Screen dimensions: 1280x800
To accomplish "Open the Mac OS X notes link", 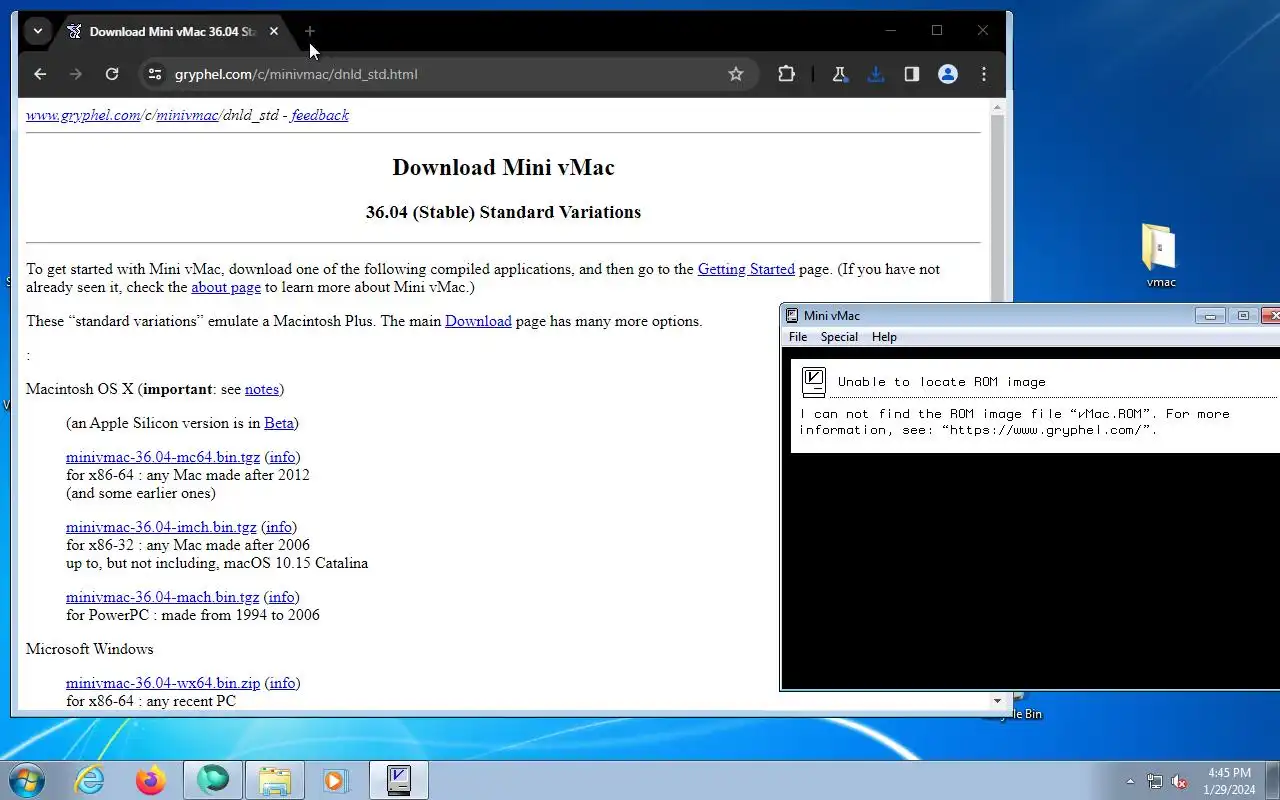I will [x=262, y=389].
